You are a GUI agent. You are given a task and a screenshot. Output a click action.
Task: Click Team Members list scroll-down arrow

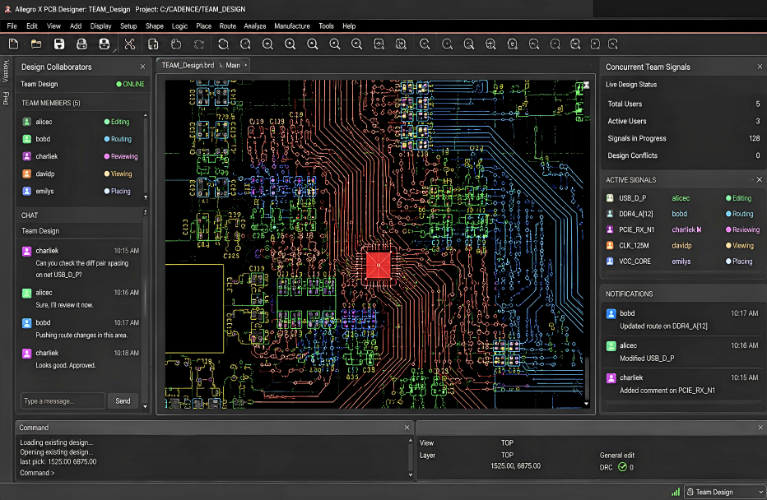click(x=145, y=198)
